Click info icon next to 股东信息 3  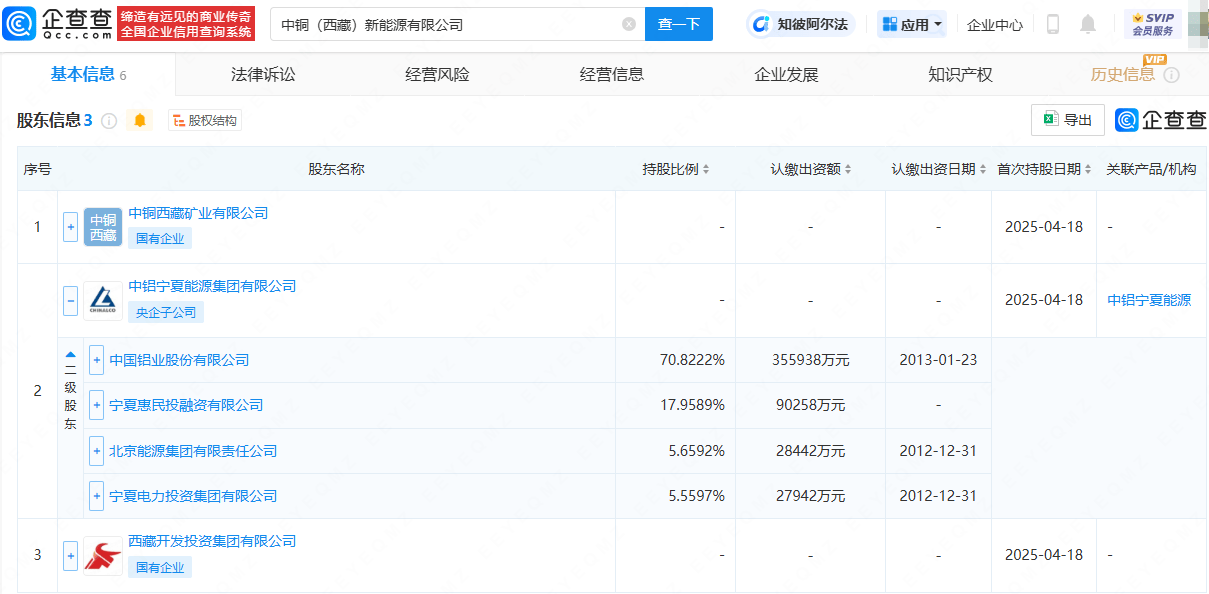[x=109, y=121]
